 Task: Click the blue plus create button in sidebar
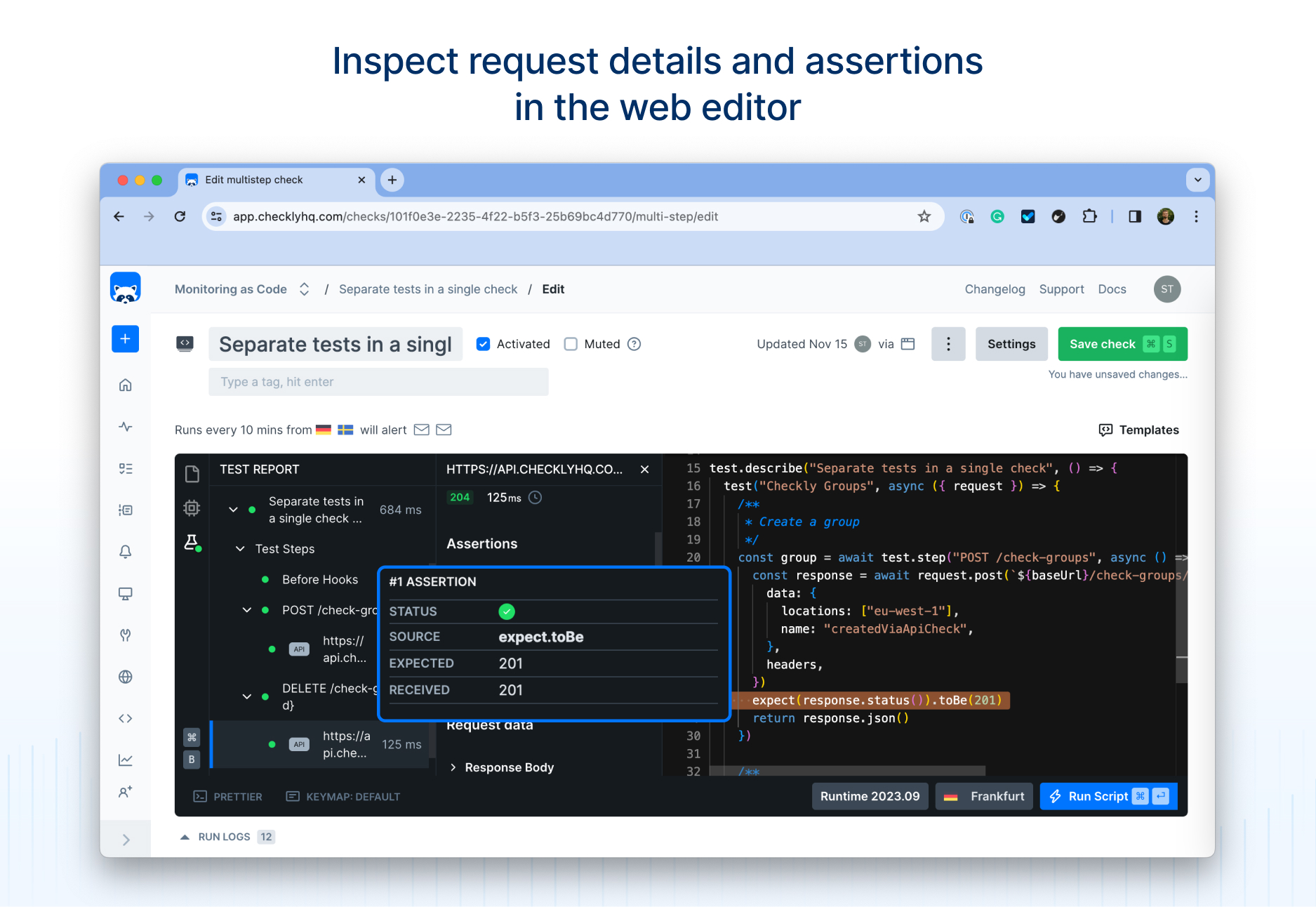125,339
